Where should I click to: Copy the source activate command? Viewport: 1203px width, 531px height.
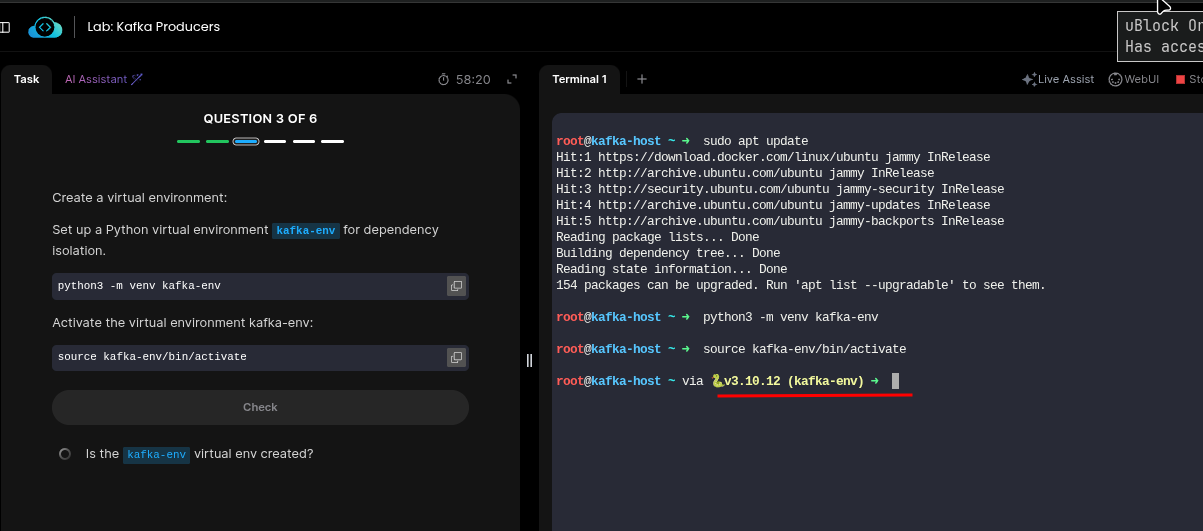456,357
